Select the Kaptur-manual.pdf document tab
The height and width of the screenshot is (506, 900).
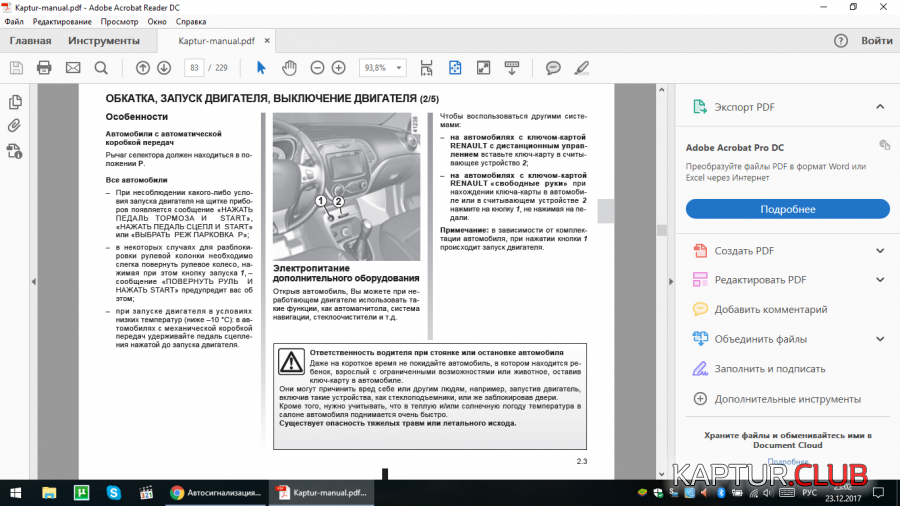(x=216, y=41)
